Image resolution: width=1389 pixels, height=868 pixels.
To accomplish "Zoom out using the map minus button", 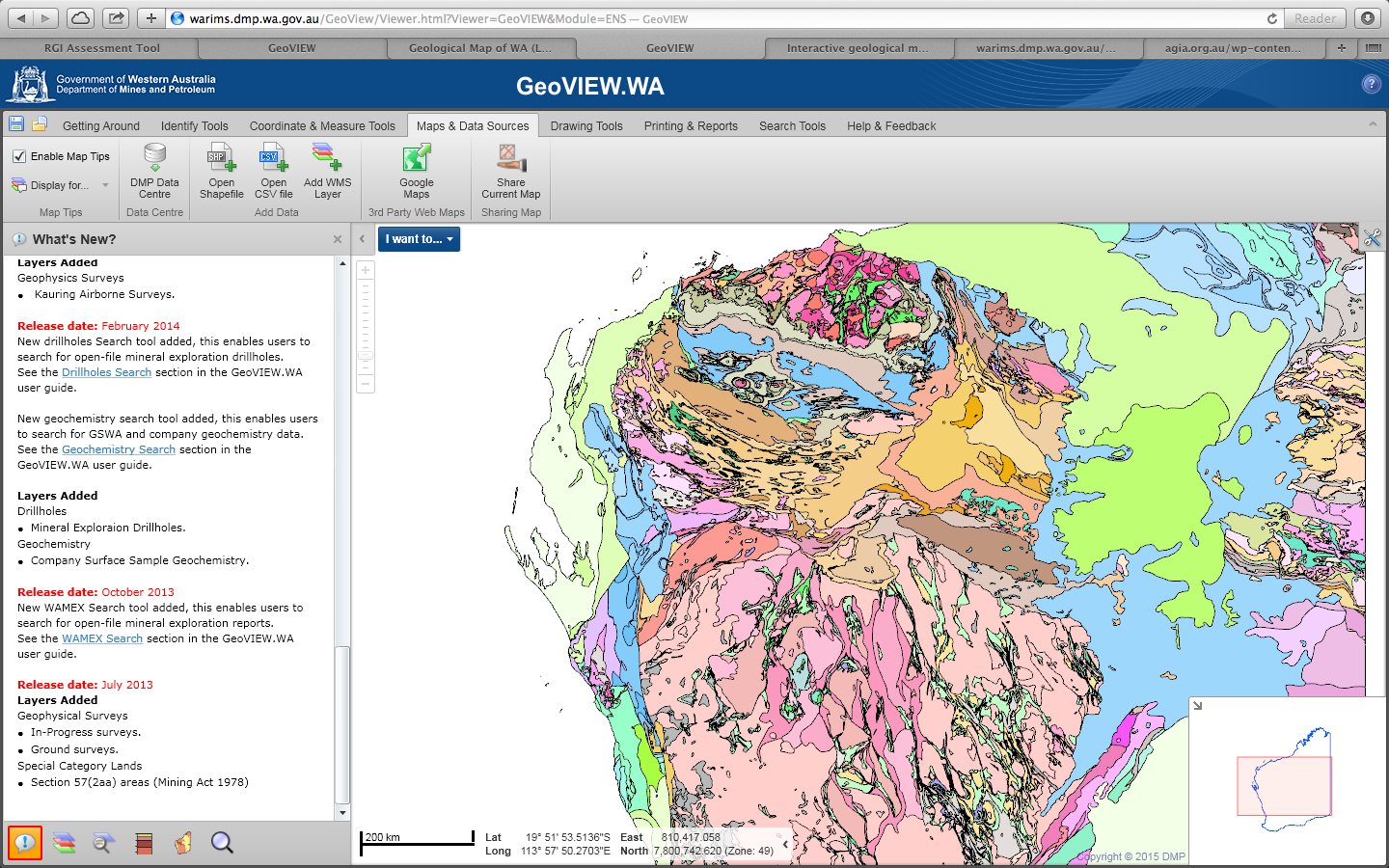I will 366,384.
